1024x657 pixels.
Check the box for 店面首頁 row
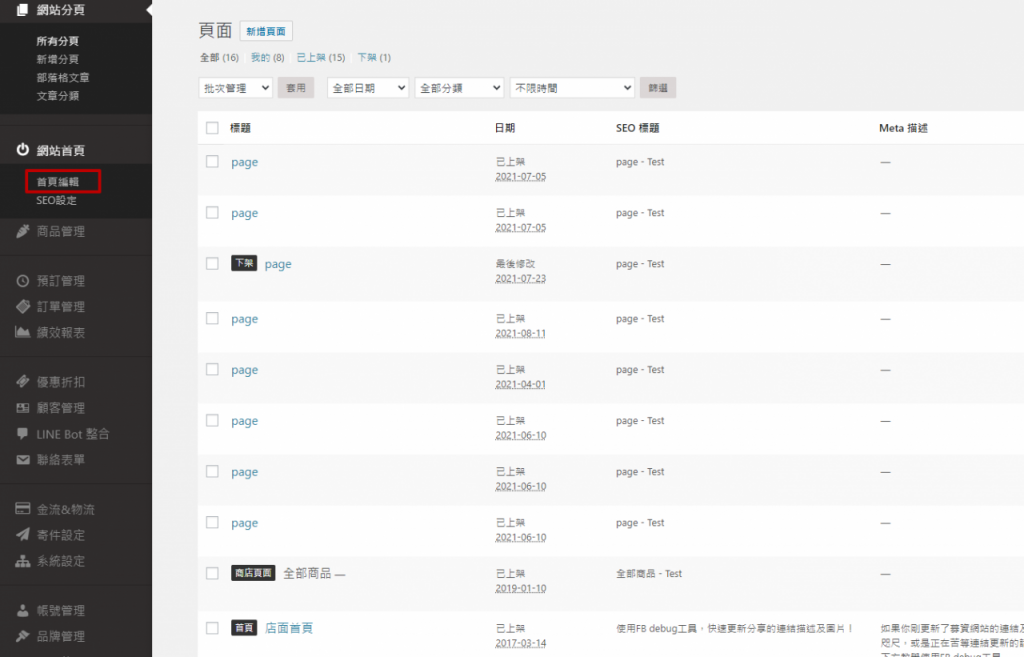[212, 628]
